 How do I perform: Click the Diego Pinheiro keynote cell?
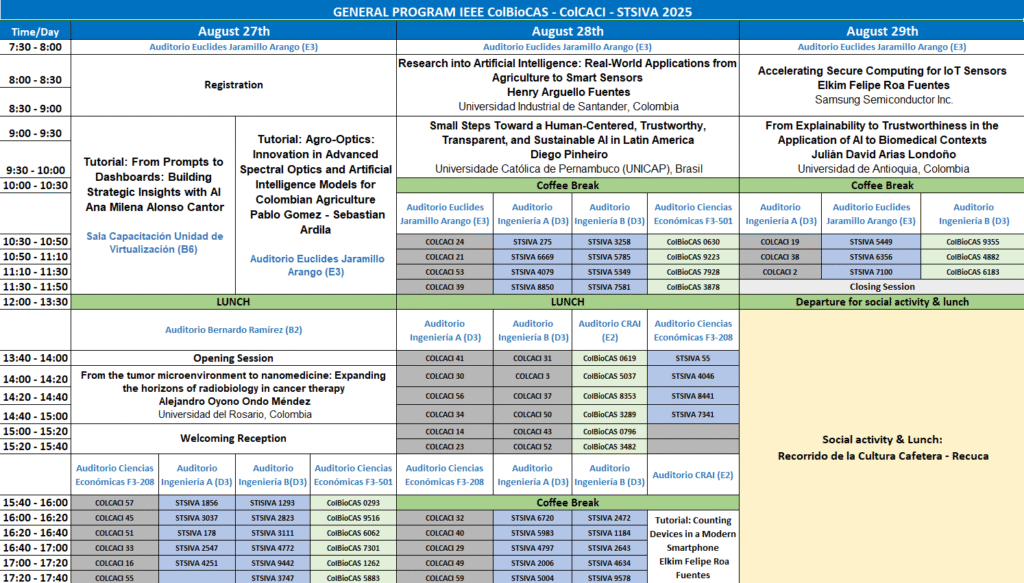coord(568,147)
